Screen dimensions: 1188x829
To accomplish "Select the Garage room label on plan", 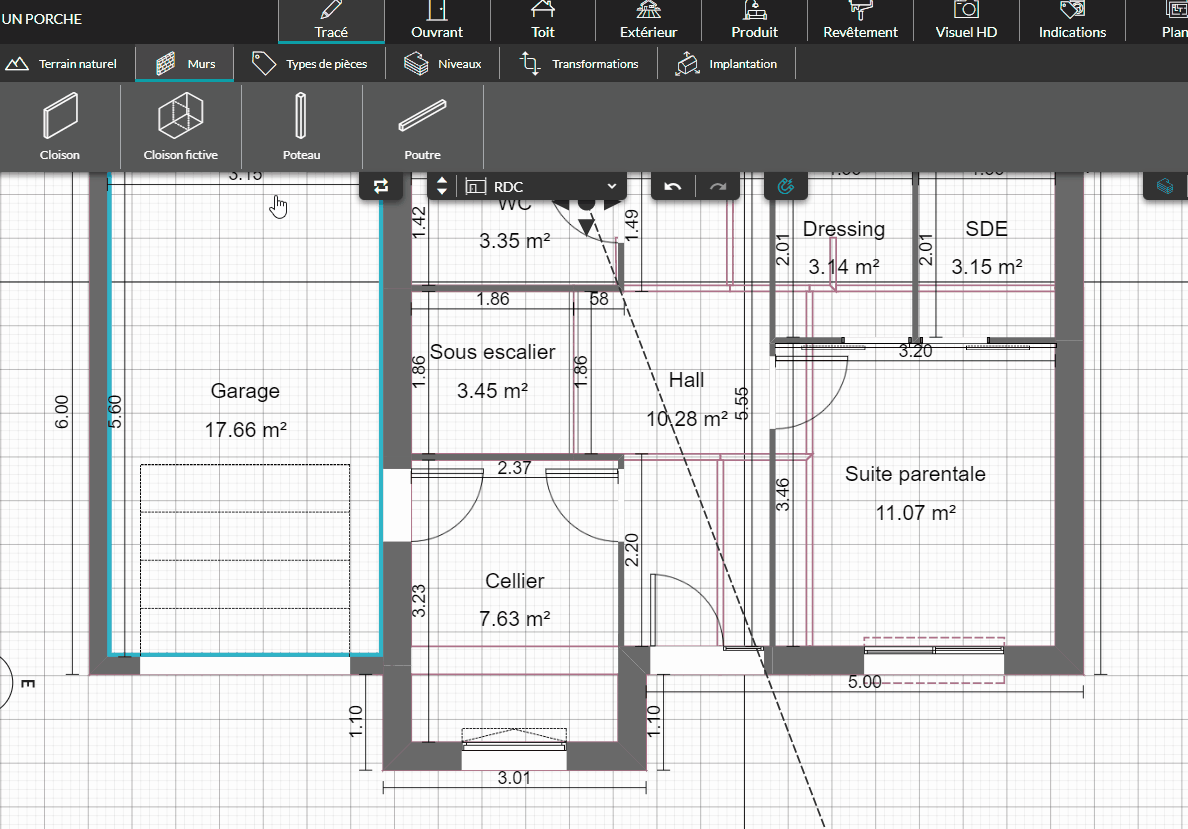I will click(245, 391).
